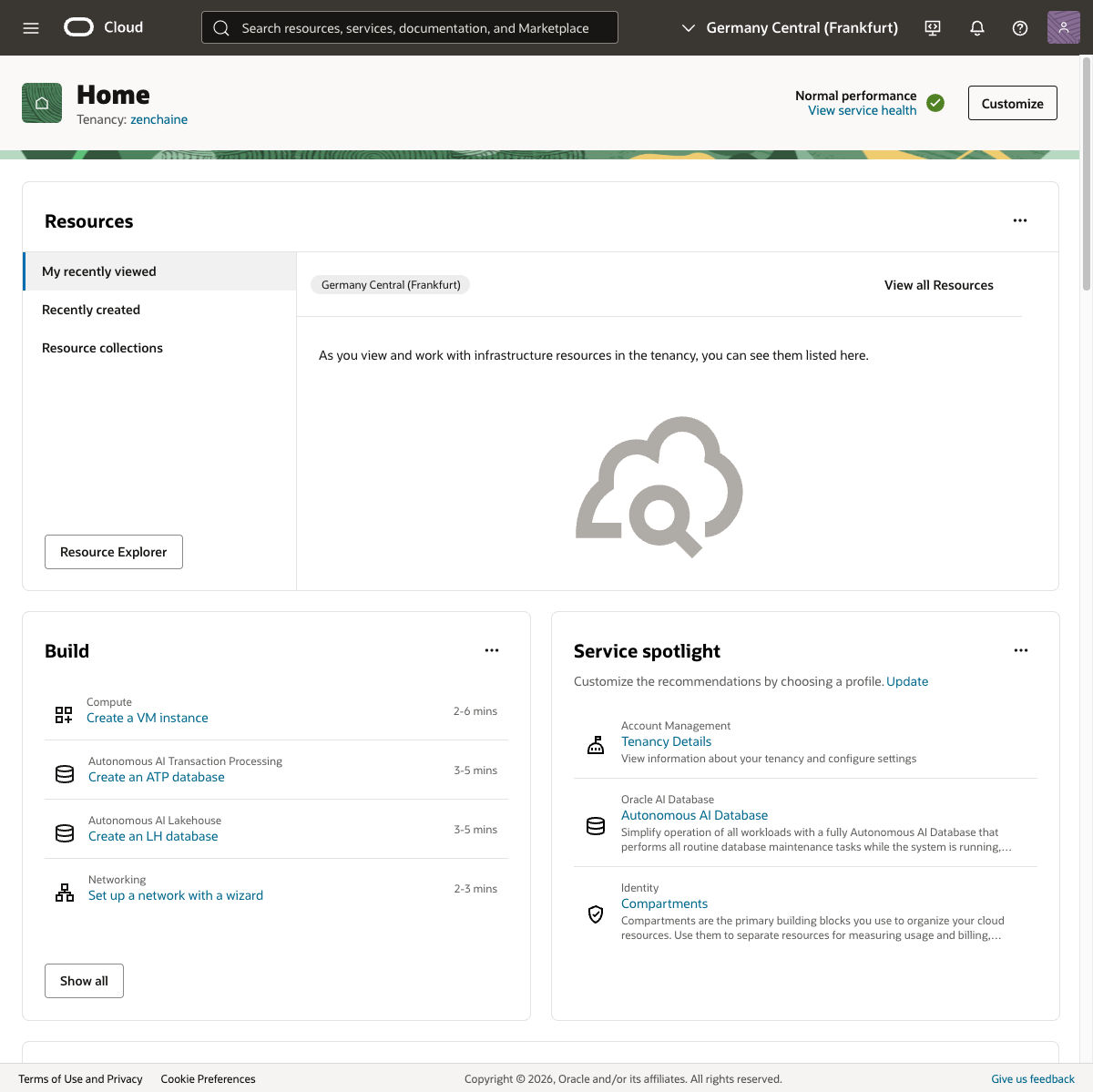This screenshot has width=1093, height=1092.
Task: Open the Resources card ellipsis menu
Action: tap(1020, 219)
